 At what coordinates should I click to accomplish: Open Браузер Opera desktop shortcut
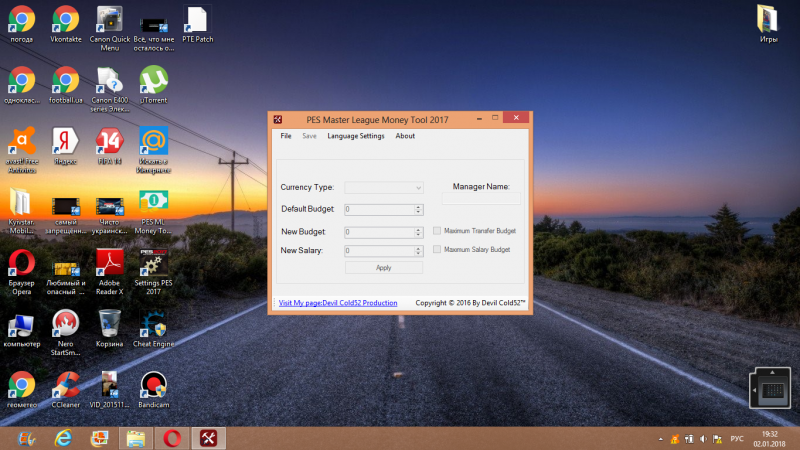pyautogui.click(x=21, y=272)
